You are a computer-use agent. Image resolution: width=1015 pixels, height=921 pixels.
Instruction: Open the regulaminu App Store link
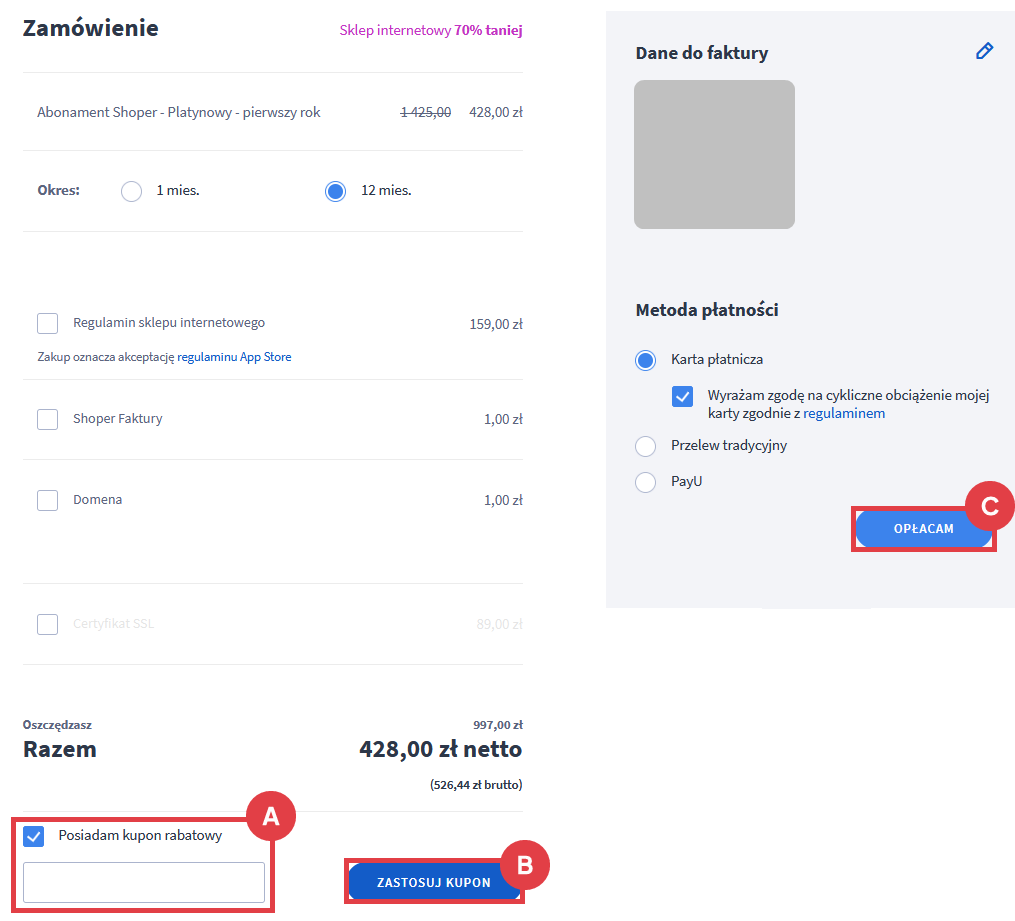click(234, 357)
